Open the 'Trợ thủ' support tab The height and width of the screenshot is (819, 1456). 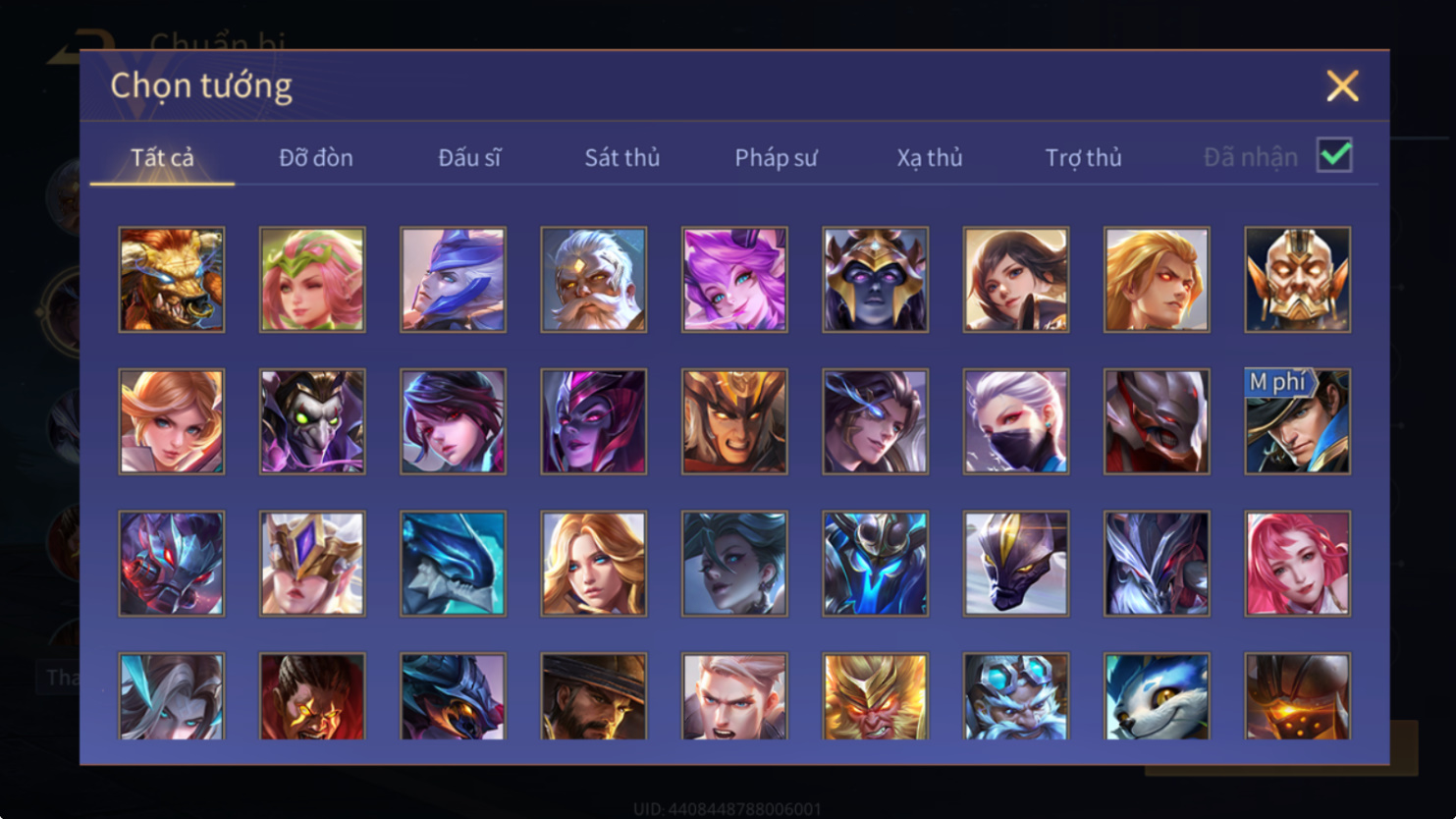tap(1083, 157)
